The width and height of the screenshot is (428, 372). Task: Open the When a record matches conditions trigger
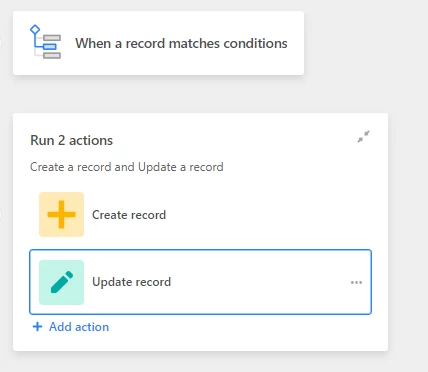coord(158,43)
